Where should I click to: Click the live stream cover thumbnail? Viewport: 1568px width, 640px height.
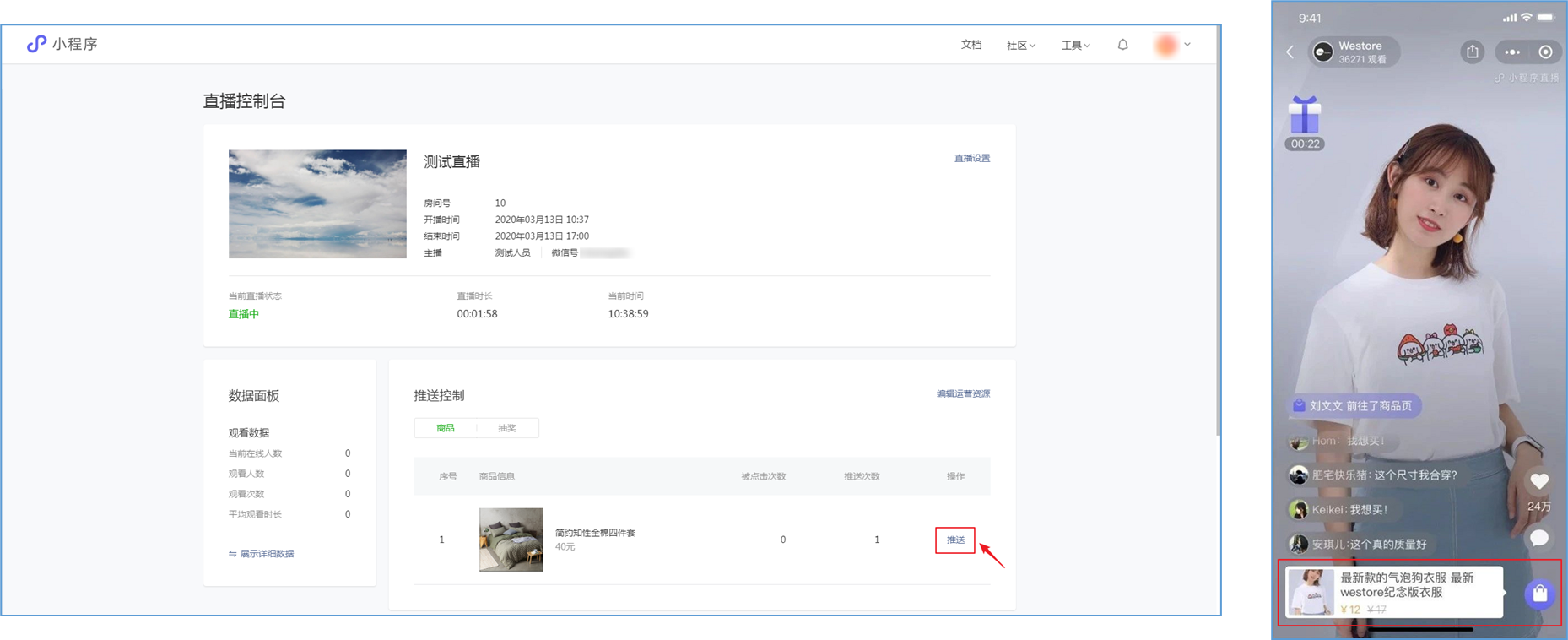[x=317, y=204]
